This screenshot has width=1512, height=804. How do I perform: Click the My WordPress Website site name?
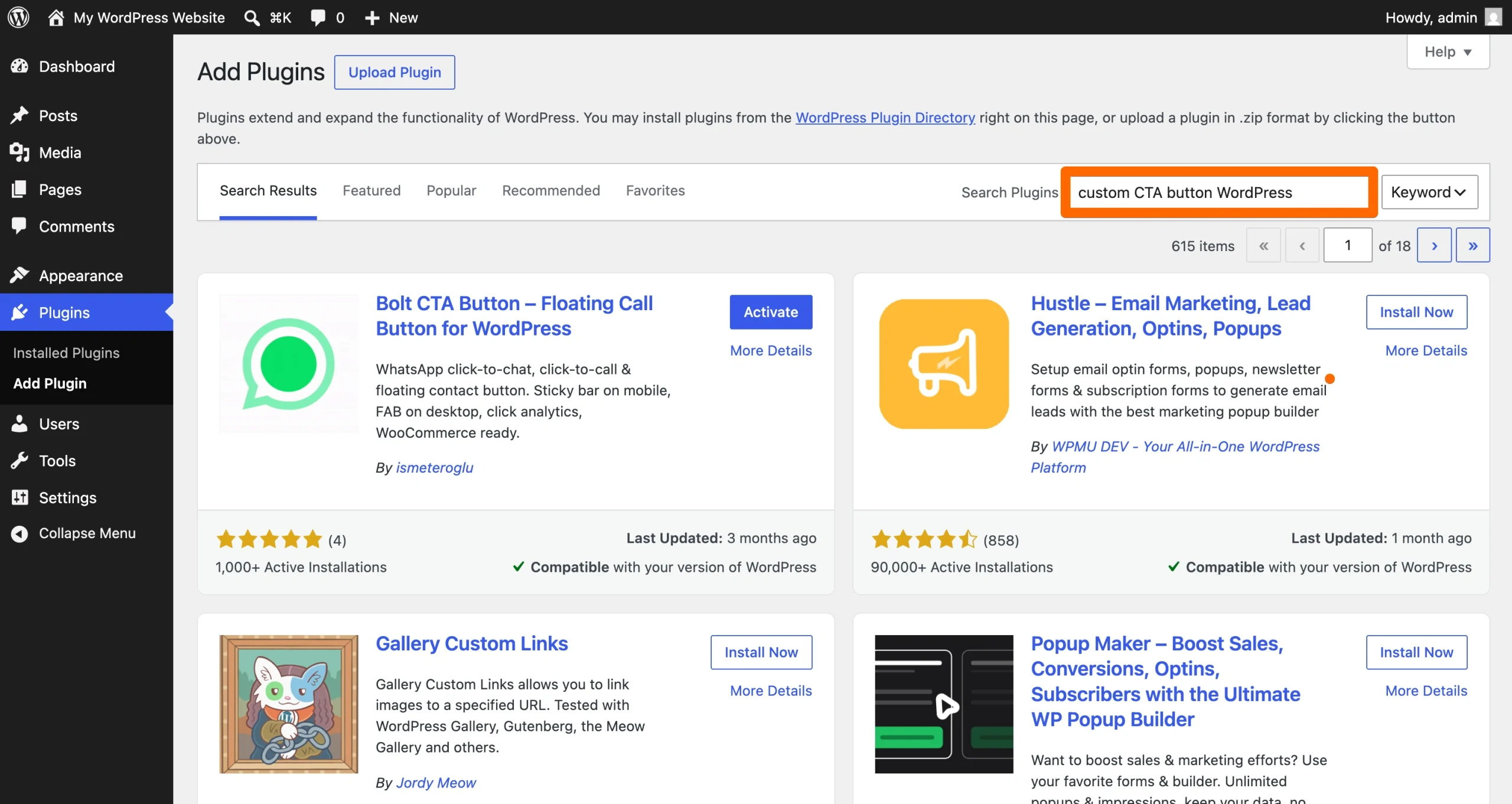click(x=149, y=18)
